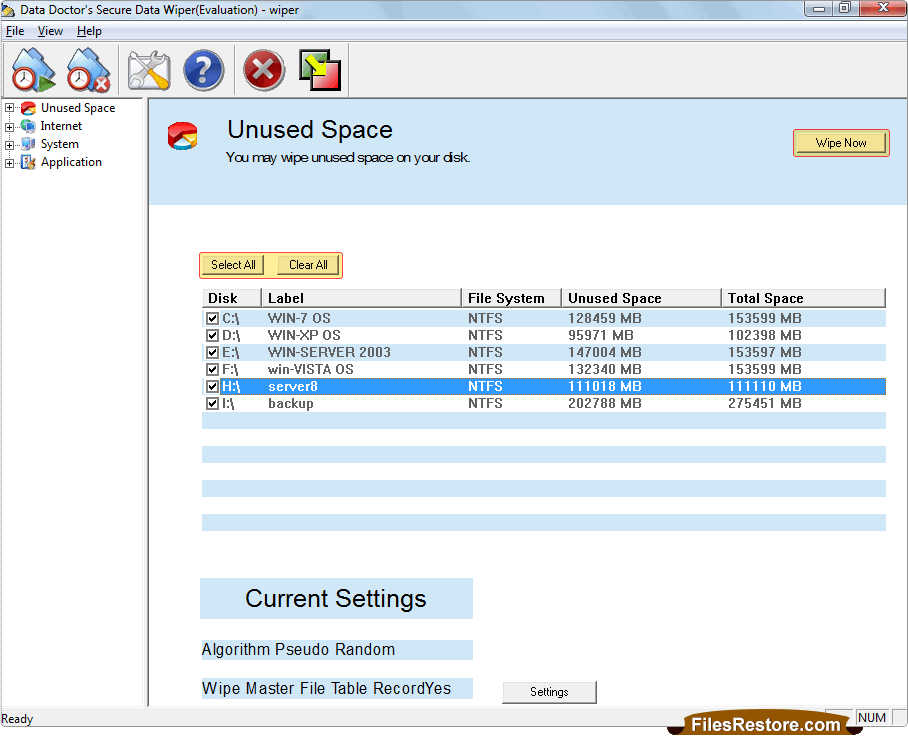Screen dimensions: 908x736
Task: Sort by the Unused Space column header
Action: click(642, 298)
